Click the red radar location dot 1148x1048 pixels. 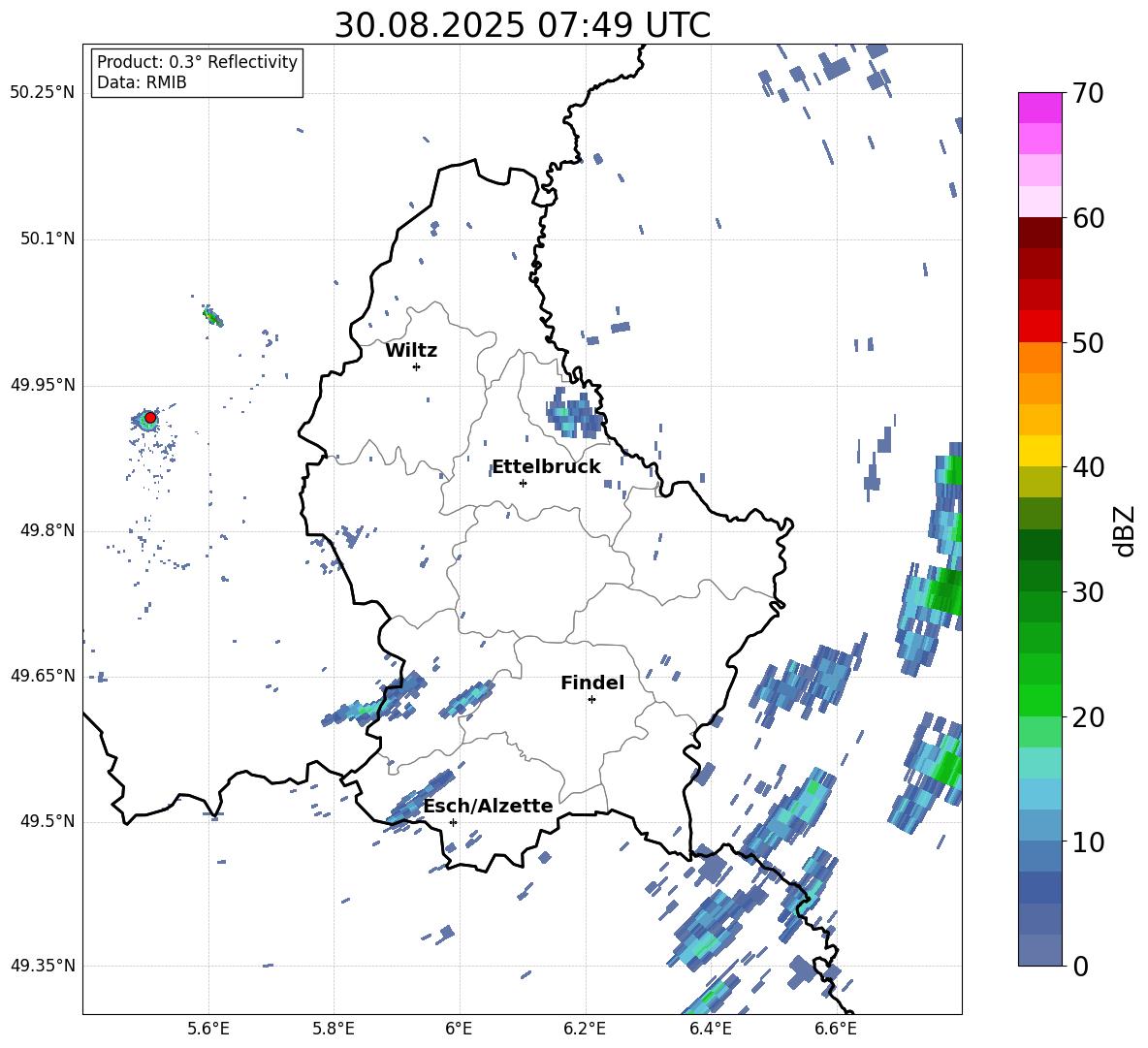150,417
